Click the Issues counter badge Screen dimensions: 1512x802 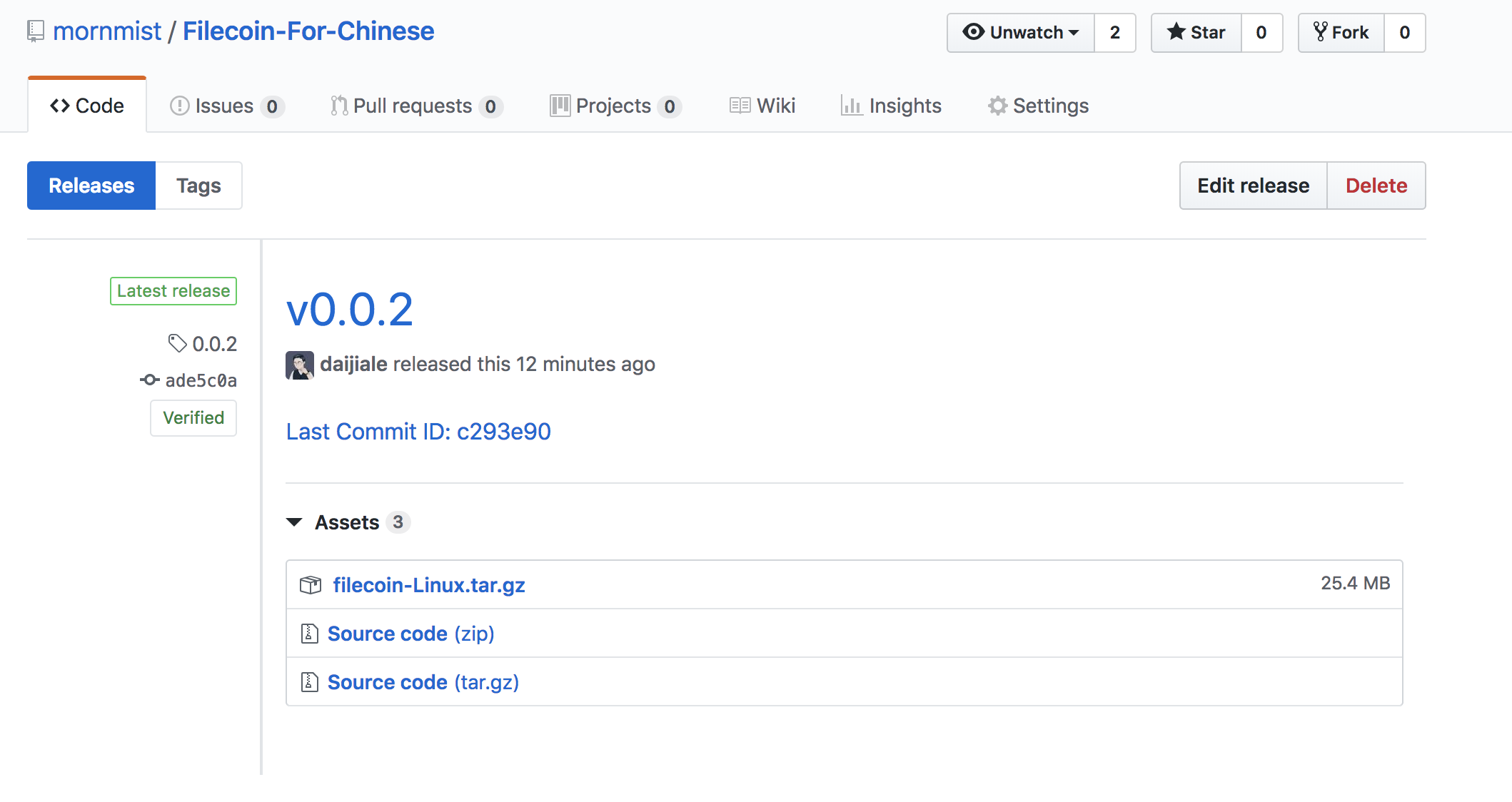click(272, 106)
